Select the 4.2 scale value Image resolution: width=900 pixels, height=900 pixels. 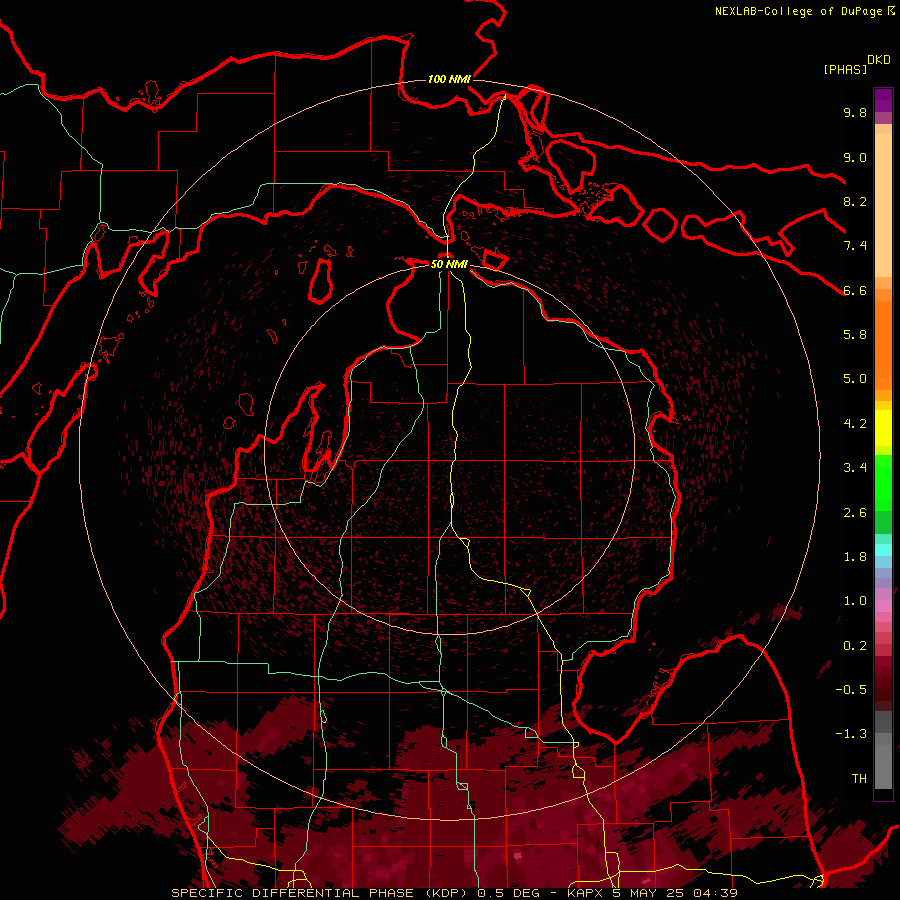(x=855, y=423)
